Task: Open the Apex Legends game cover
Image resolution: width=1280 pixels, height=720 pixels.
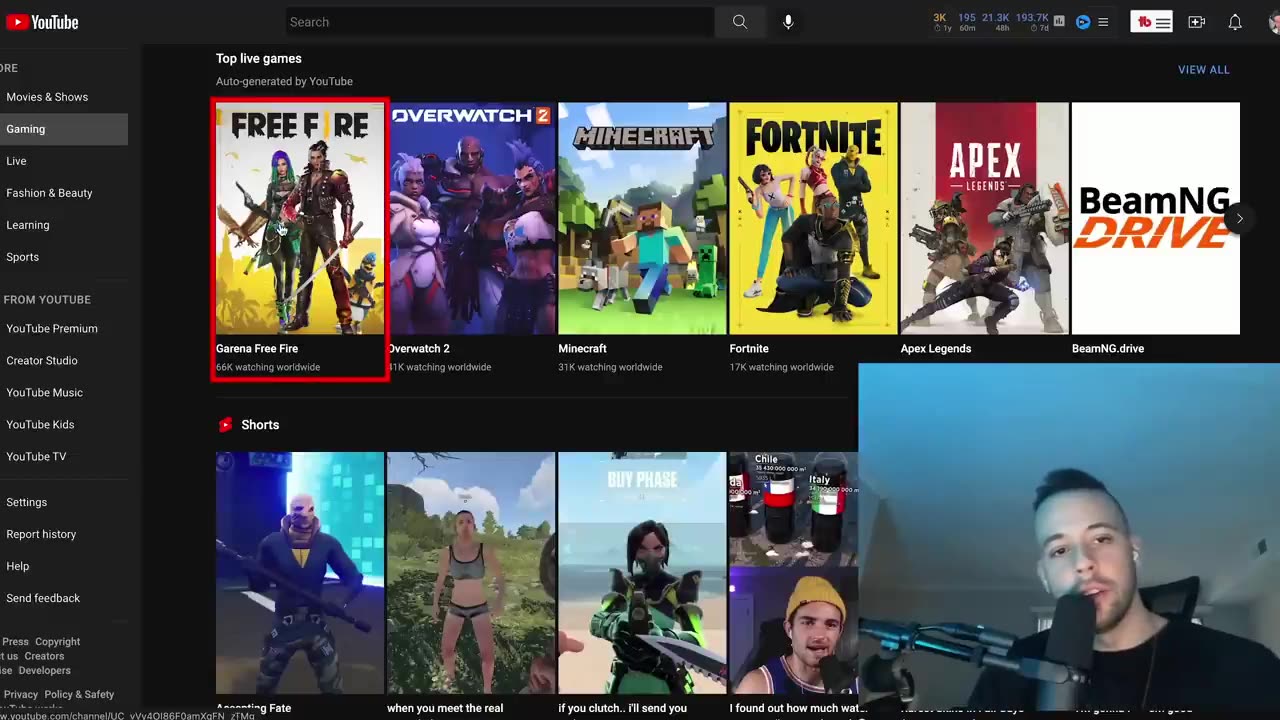Action: (x=984, y=218)
